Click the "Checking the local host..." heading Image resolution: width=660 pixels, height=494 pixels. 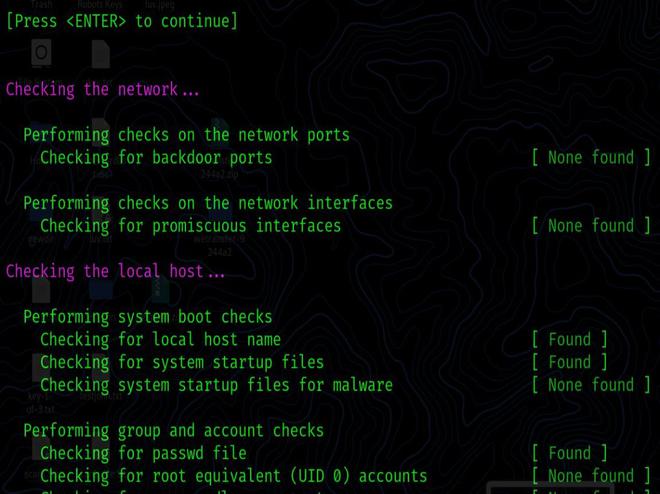tap(115, 271)
